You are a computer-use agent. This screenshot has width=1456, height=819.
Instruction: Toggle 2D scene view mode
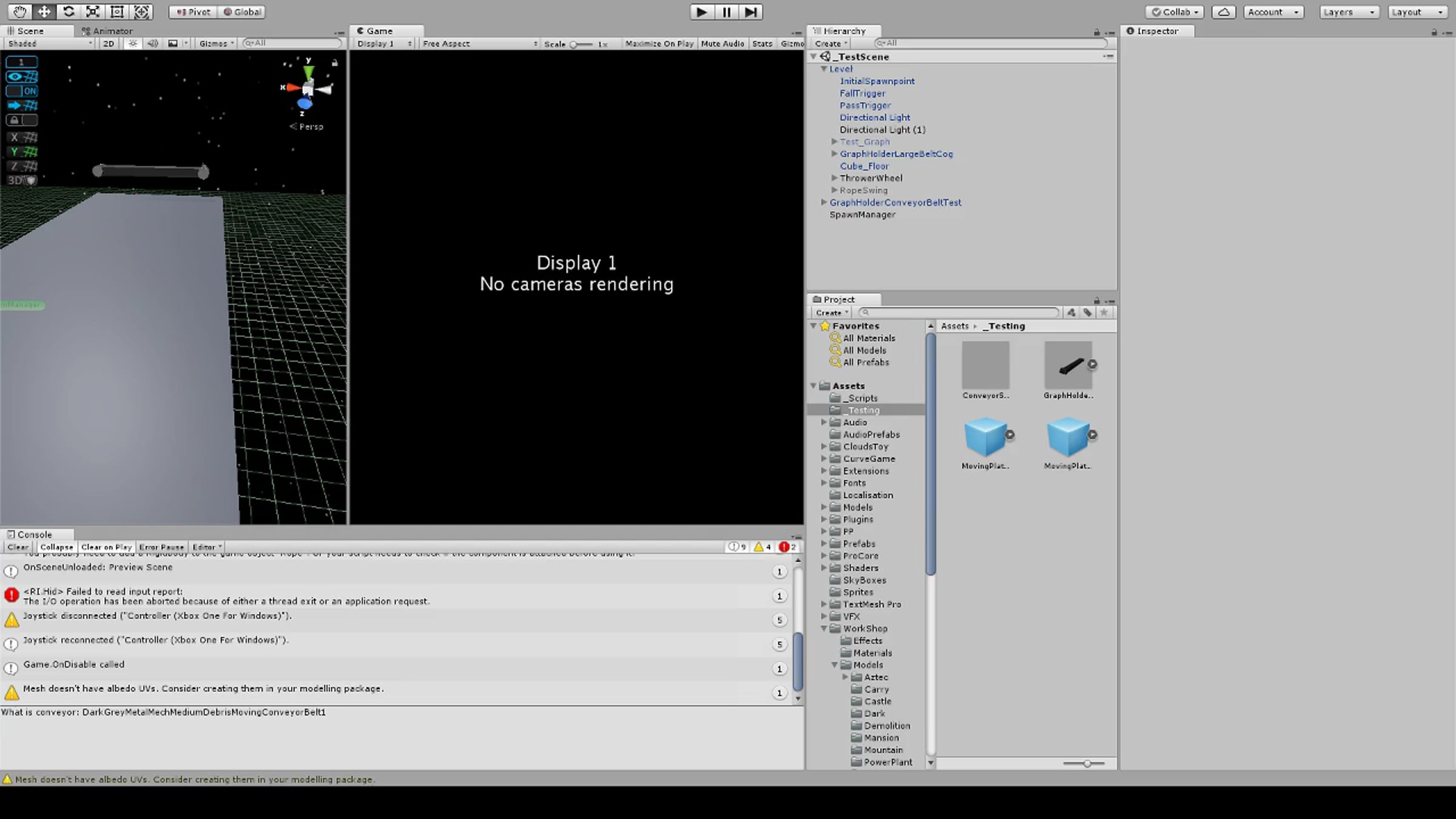(109, 43)
